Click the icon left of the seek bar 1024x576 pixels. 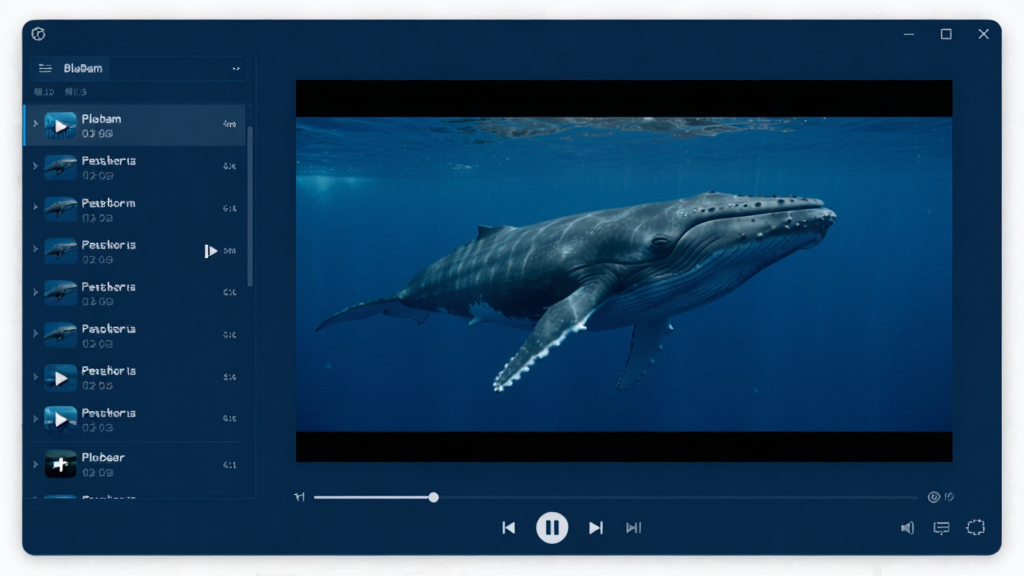300,498
